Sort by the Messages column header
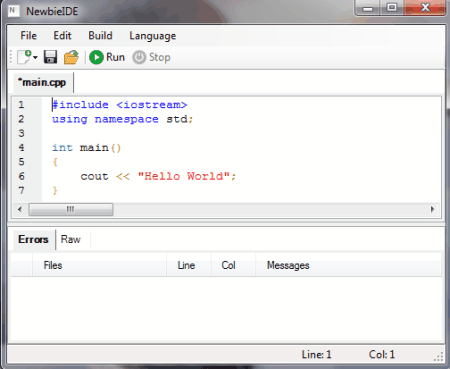Screen dimensions: 450x369 pos(348,265)
